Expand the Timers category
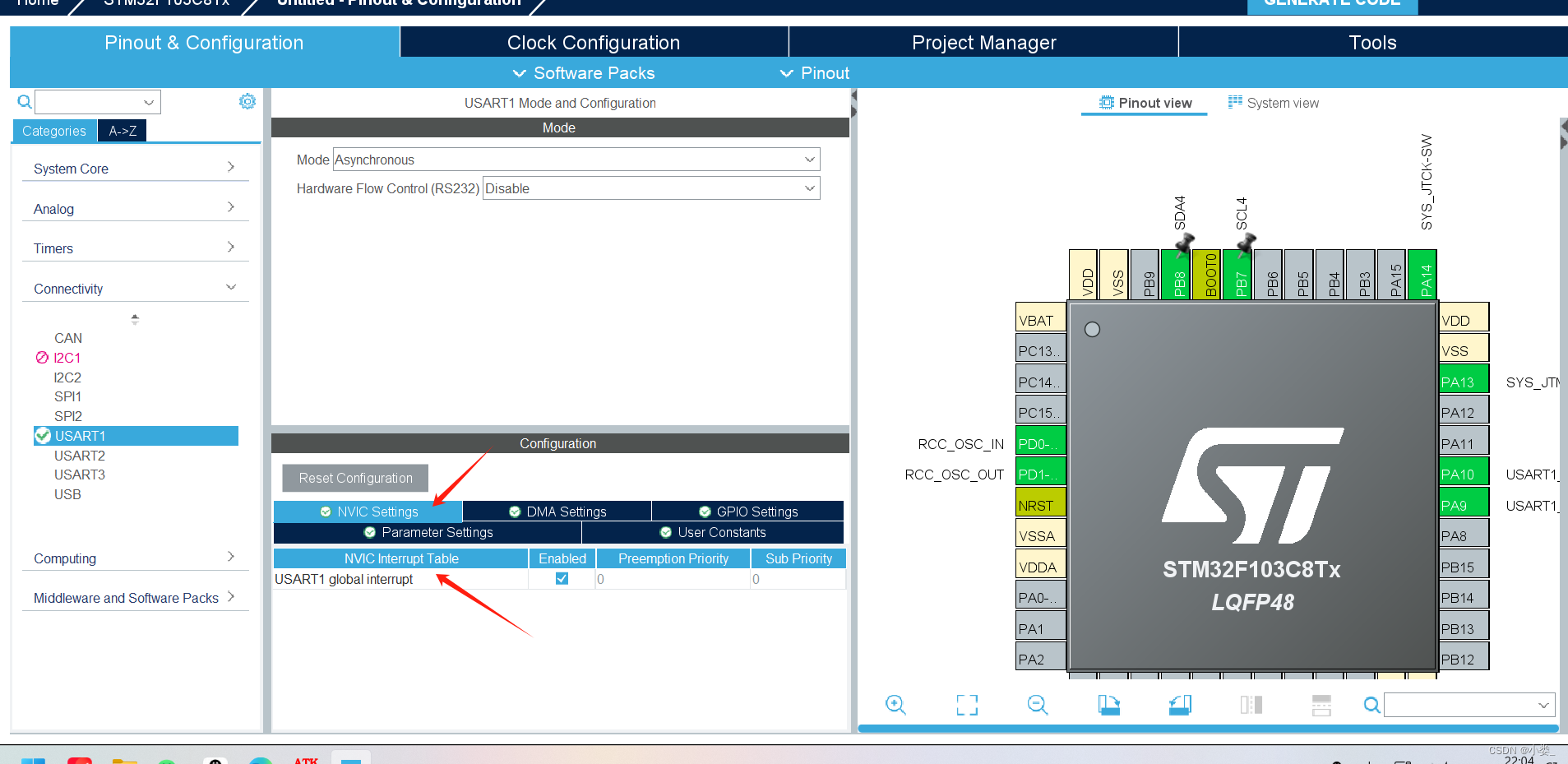 (x=135, y=248)
